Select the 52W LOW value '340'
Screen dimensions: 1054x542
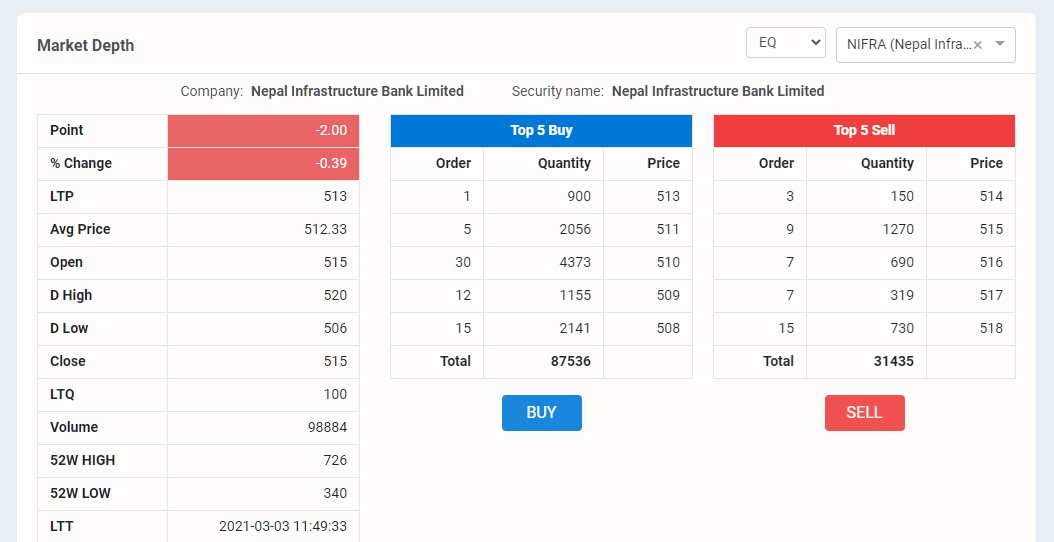click(335, 493)
